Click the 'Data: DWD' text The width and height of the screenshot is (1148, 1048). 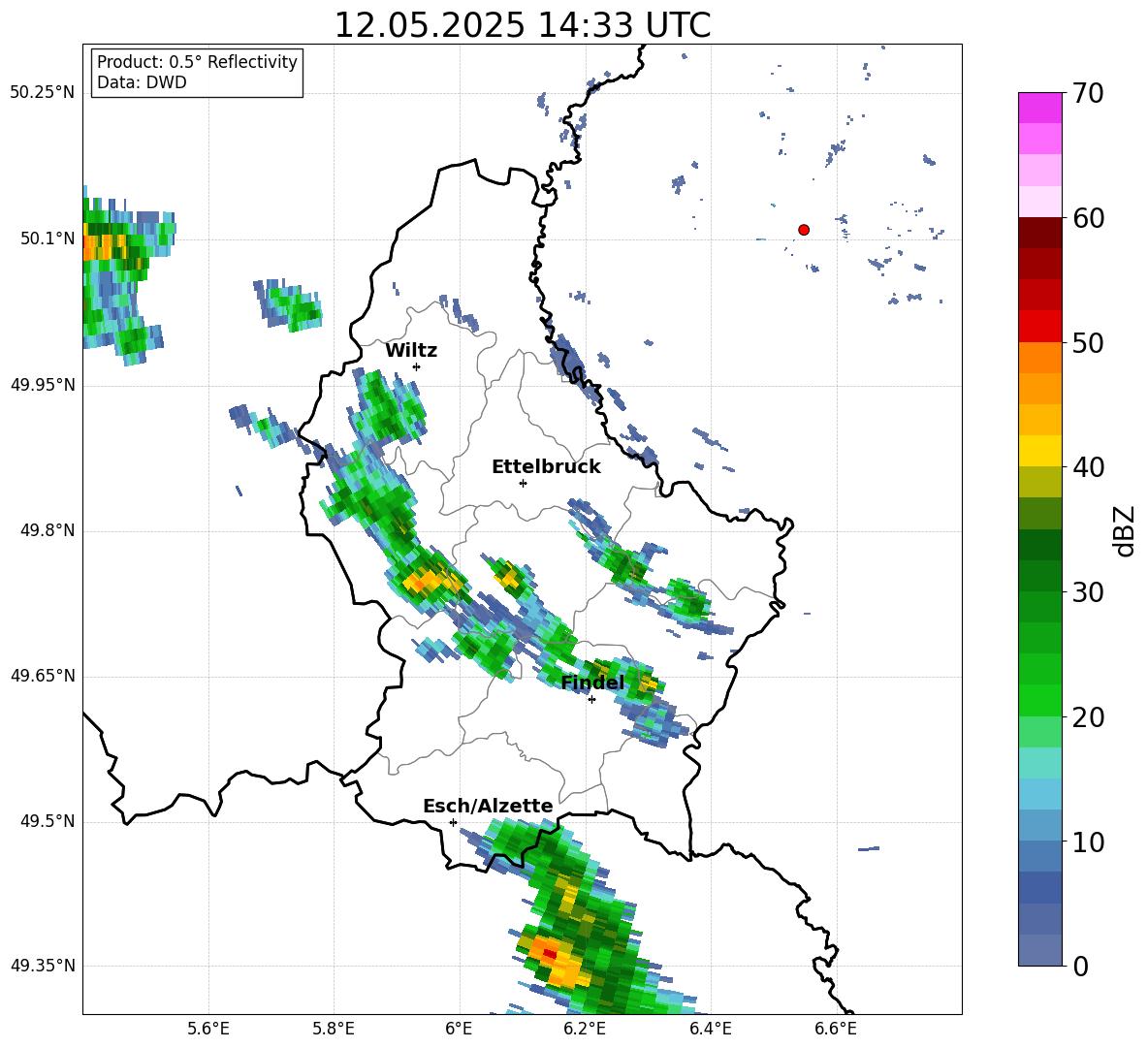pyautogui.click(x=142, y=82)
